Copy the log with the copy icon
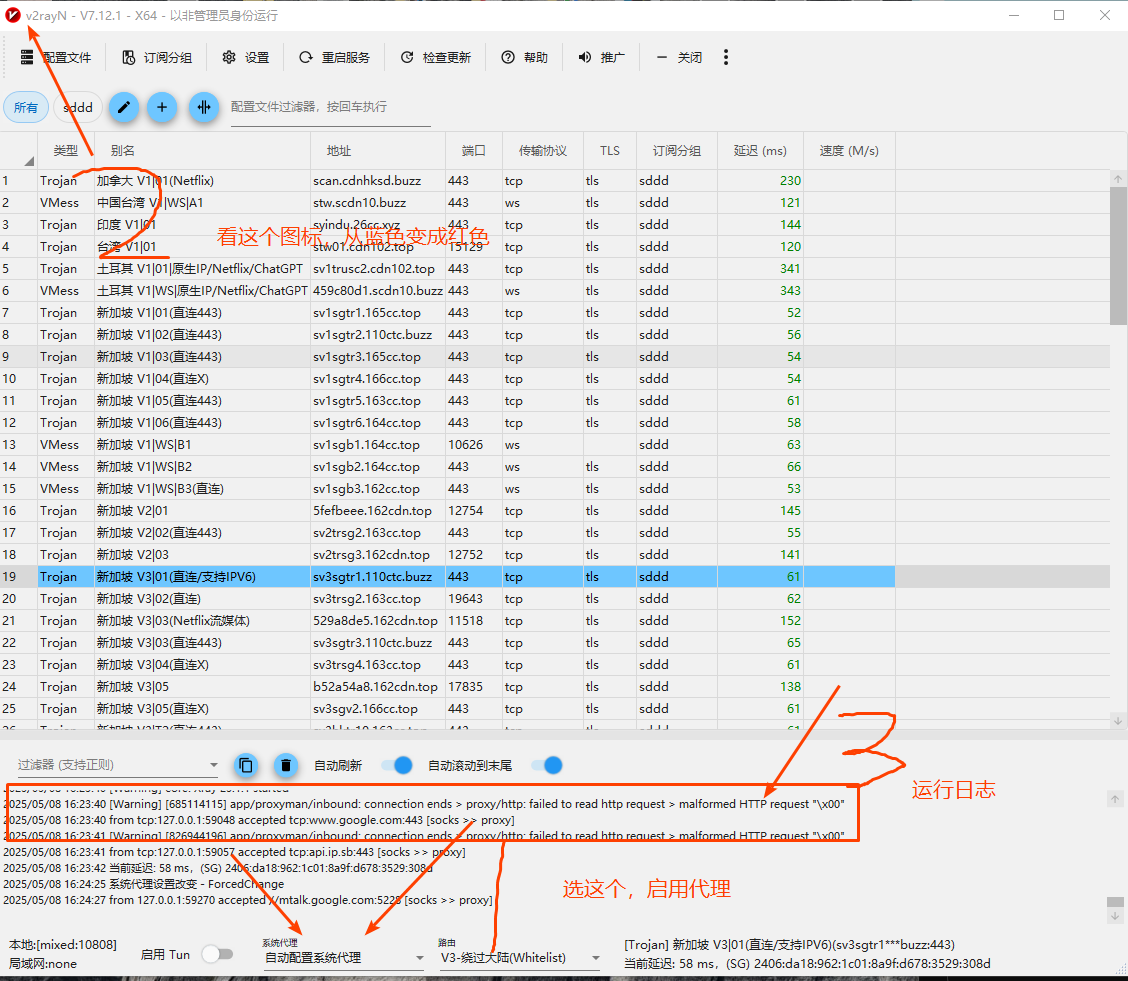The width and height of the screenshot is (1128, 981). [x=245, y=766]
